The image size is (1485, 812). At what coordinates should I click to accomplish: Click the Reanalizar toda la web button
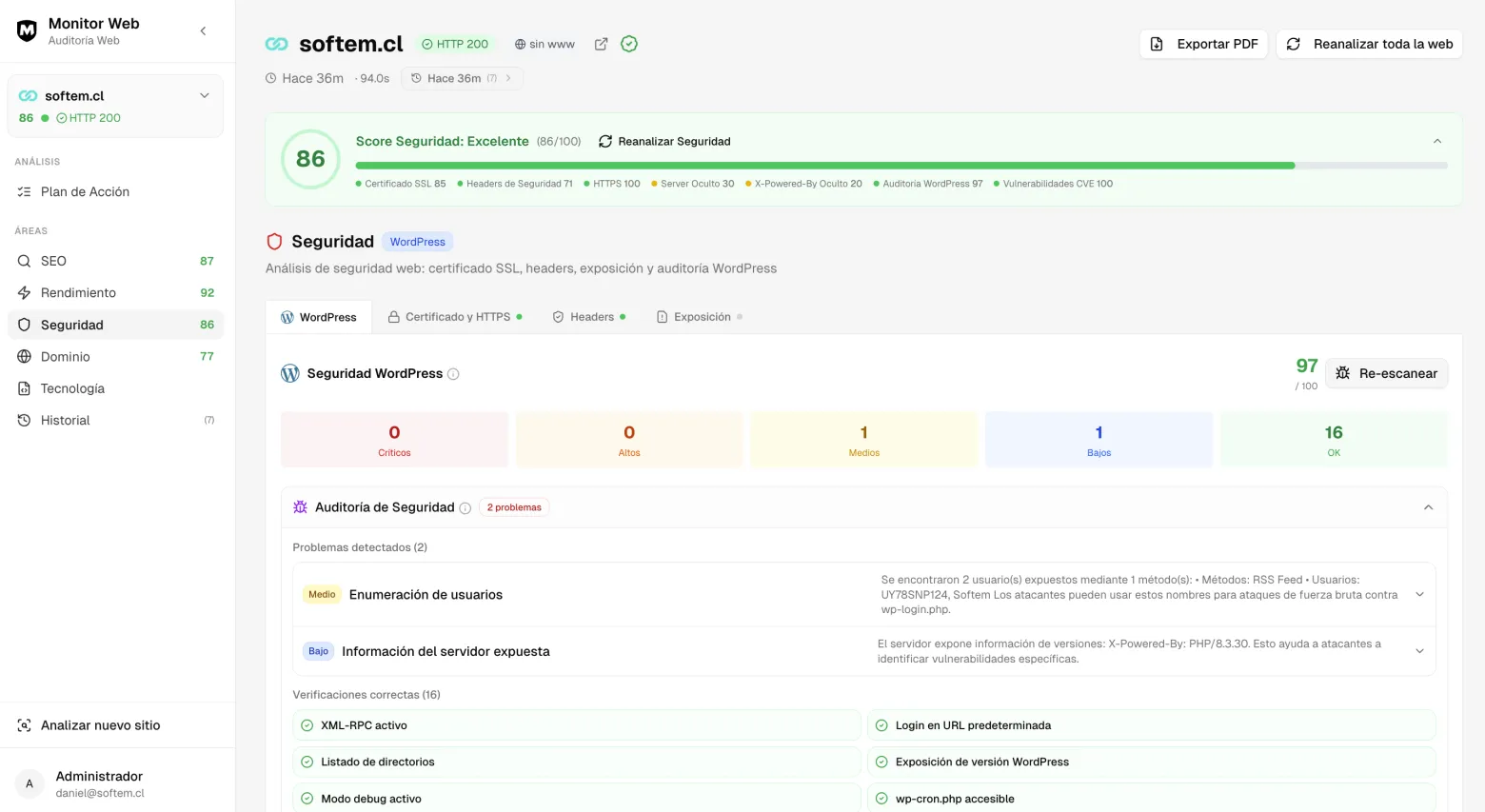[x=1369, y=44]
